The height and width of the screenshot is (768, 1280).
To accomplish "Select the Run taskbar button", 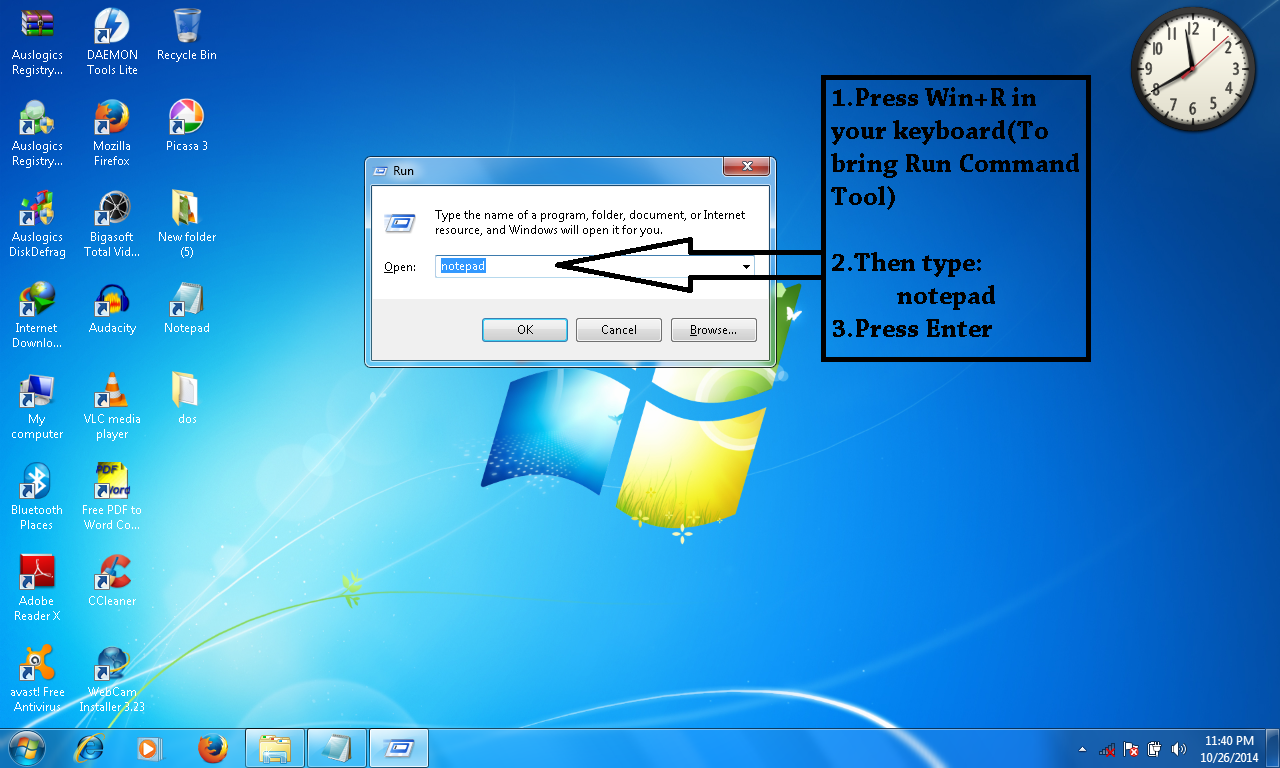I will pyautogui.click(x=399, y=748).
